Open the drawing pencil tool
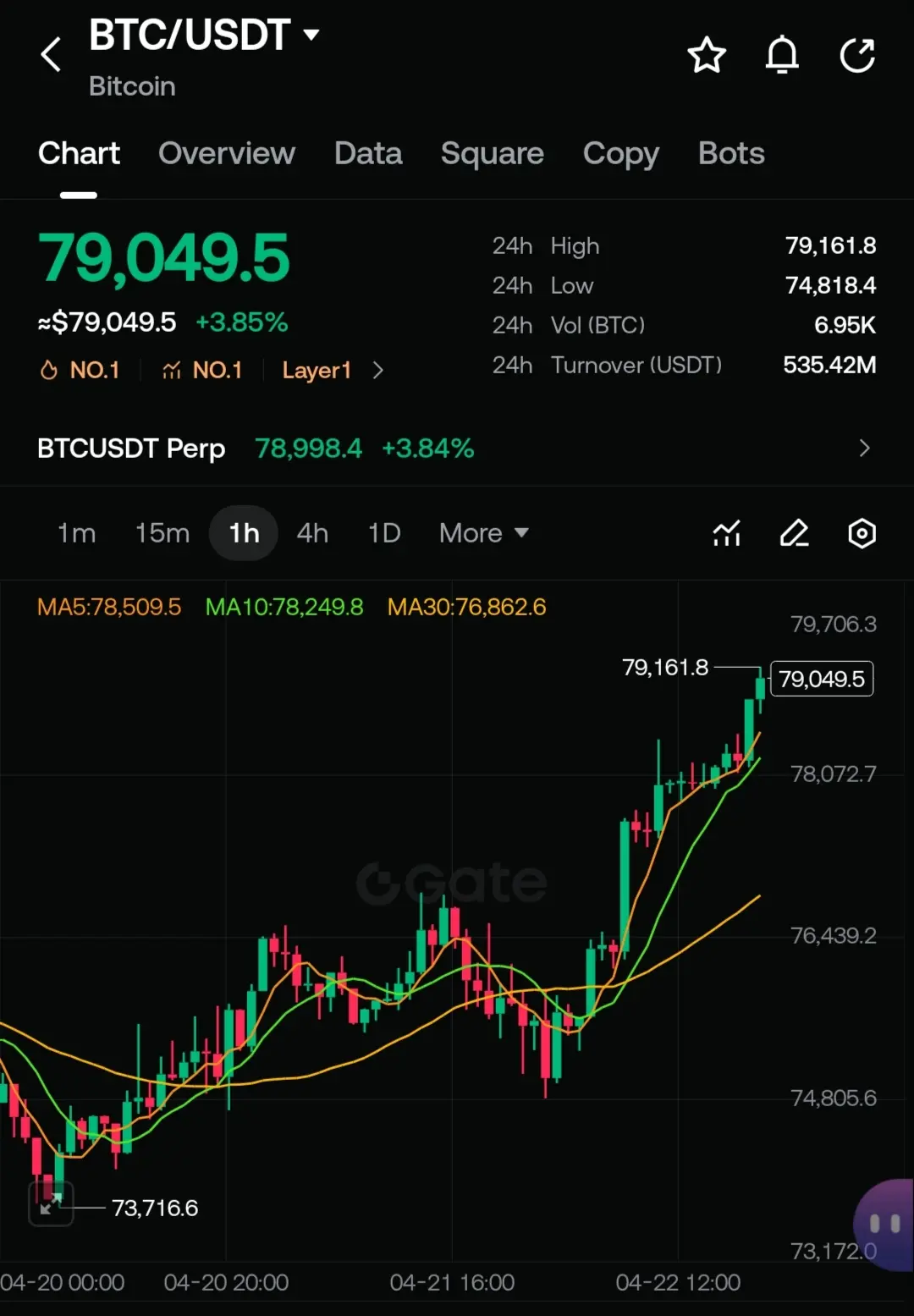 [x=794, y=533]
